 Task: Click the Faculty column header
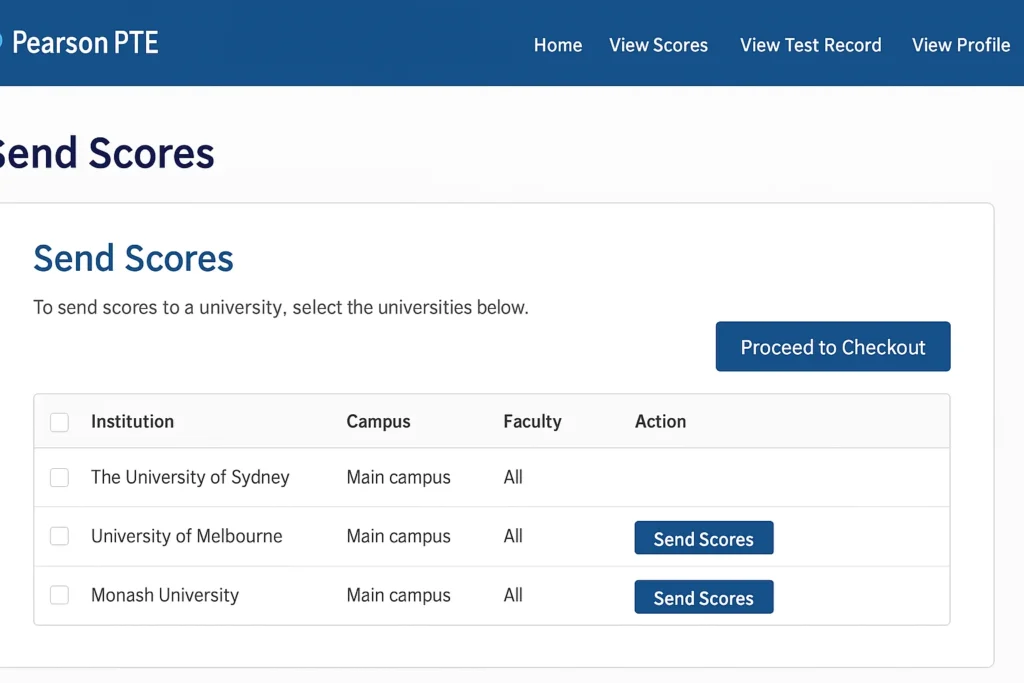[531, 421]
